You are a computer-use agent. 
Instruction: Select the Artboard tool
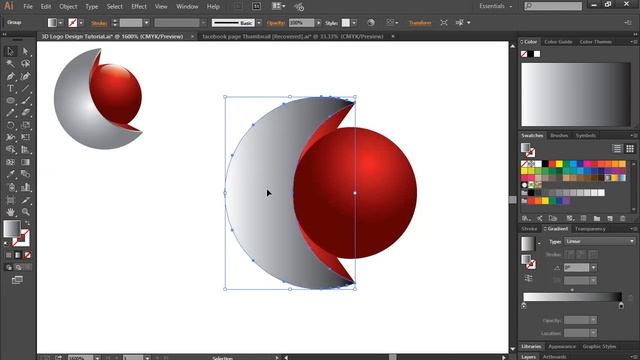(10, 200)
